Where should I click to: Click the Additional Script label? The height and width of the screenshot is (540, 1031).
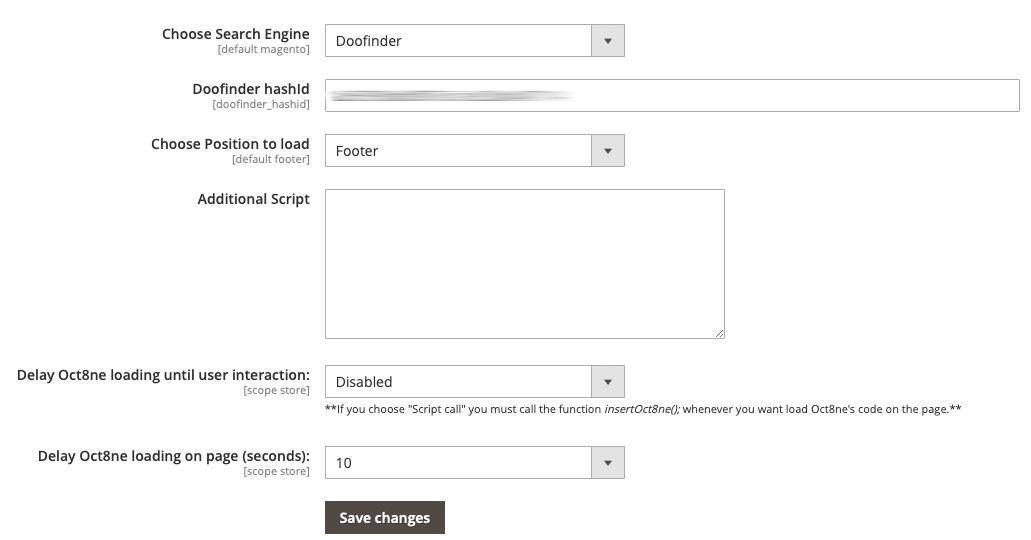pos(253,199)
